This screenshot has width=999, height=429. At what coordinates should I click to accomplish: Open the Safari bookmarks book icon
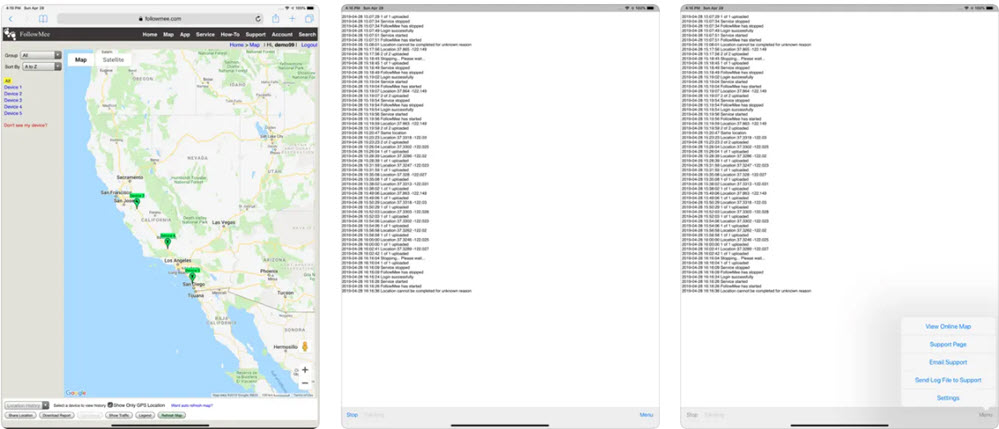(42, 19)
